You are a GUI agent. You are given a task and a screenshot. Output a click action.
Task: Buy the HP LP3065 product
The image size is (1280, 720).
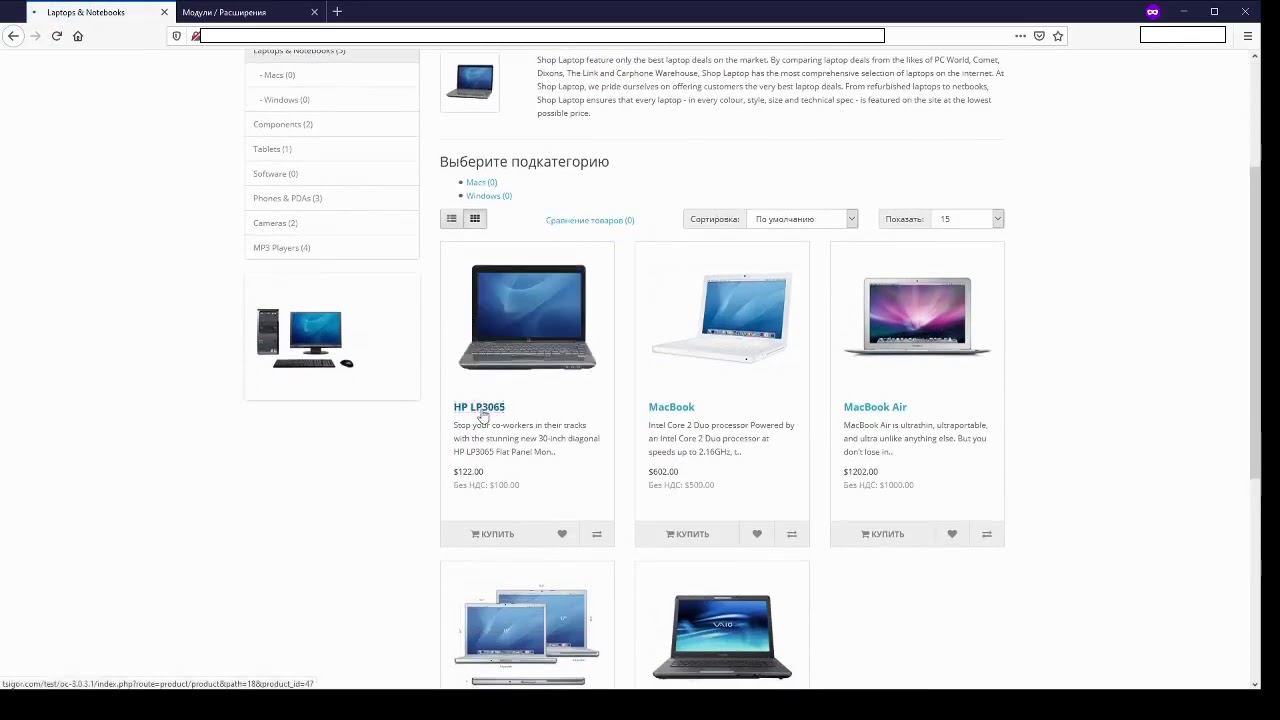[493, 534]
